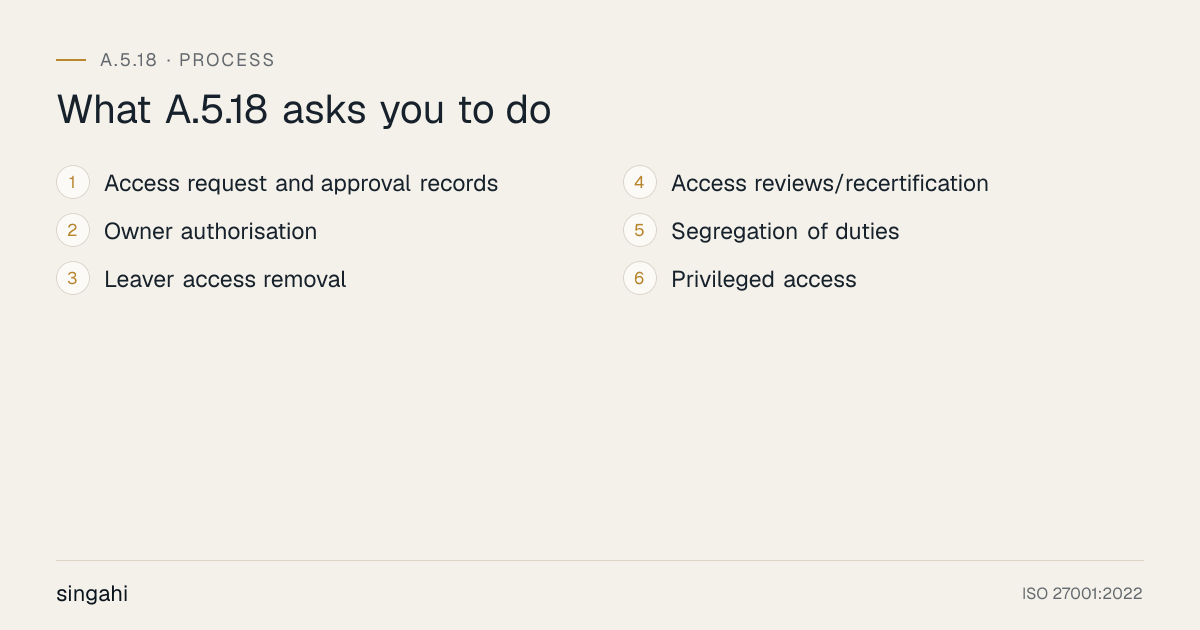1200x630 pixels.
Task: Click the number 6 circle badge
Action: click(640, 279)
